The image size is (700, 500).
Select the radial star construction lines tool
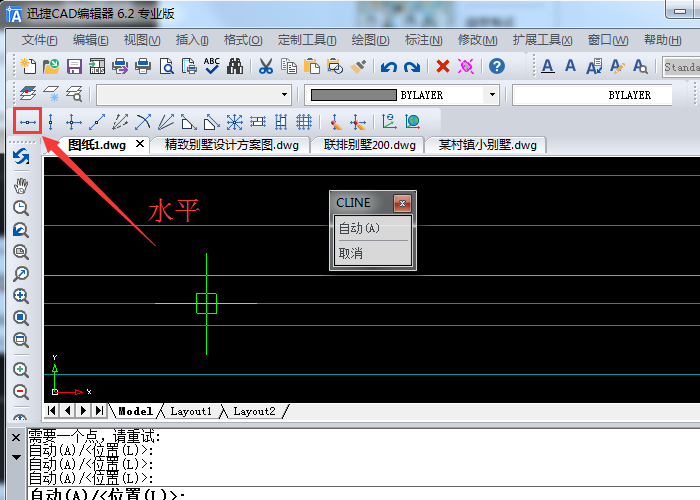tap(234, 122)
